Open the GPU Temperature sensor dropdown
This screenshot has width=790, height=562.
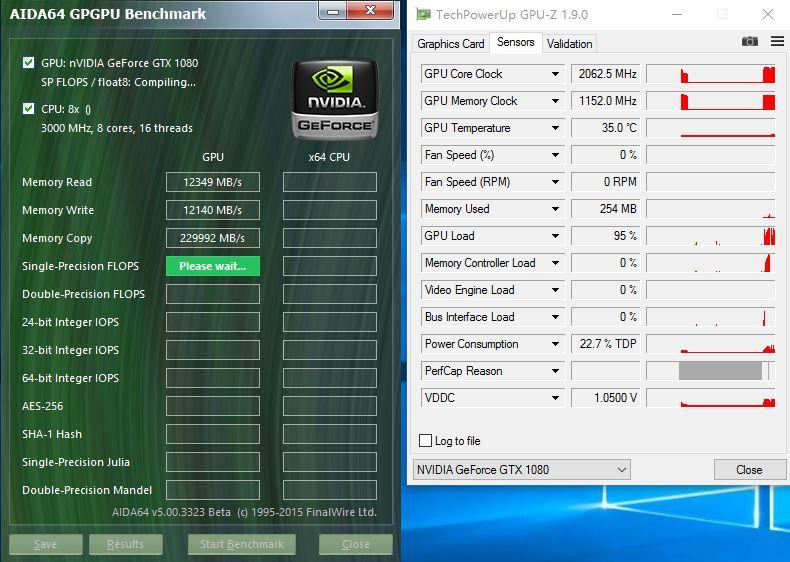pyautogui.click(x=555, y=128)
